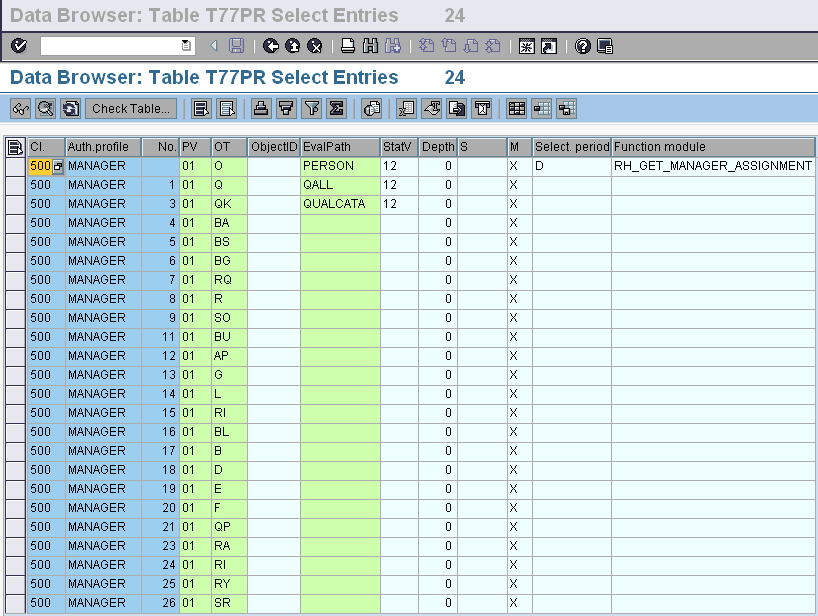The height and width of the screenshot is (616, 818).
Task: Click the QUALCATA EvalPath cell
Action: [340, 204]
